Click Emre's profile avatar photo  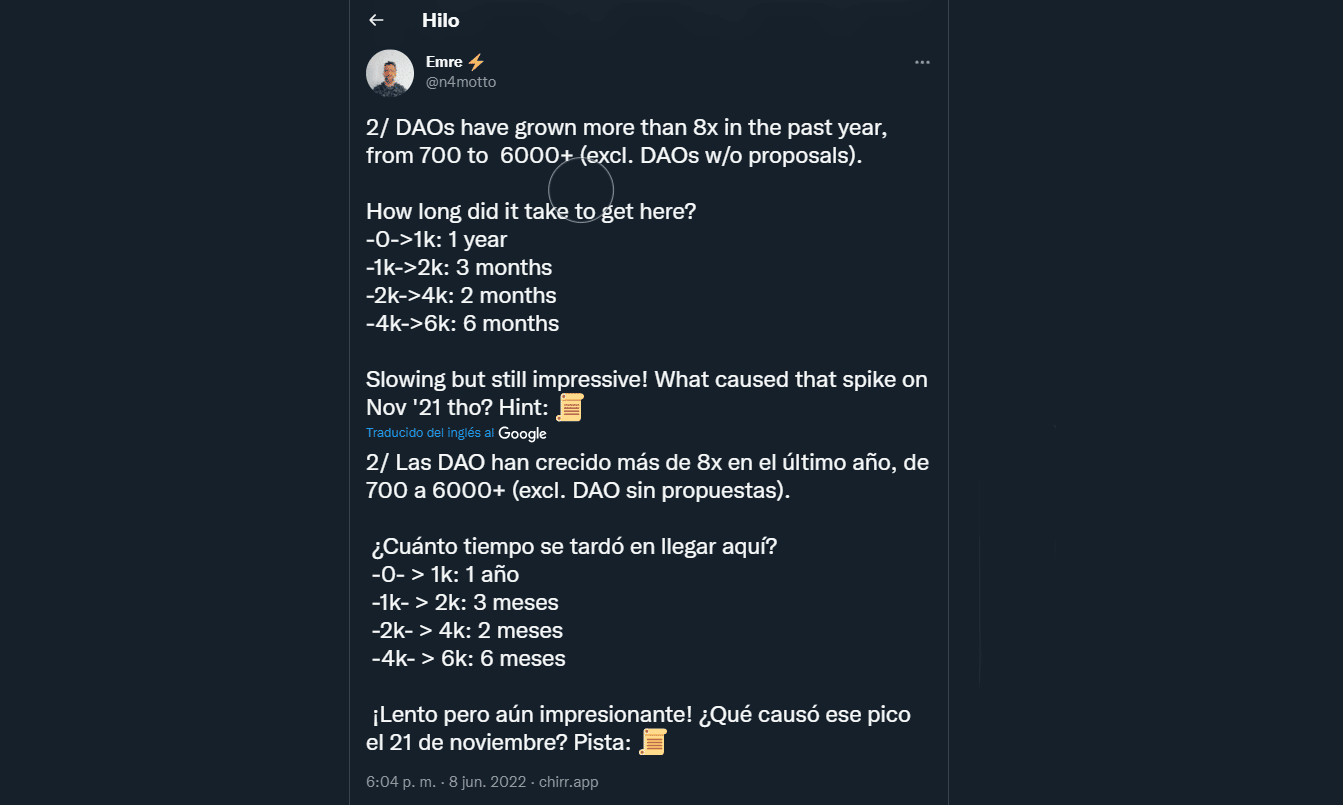coord(390,73)
